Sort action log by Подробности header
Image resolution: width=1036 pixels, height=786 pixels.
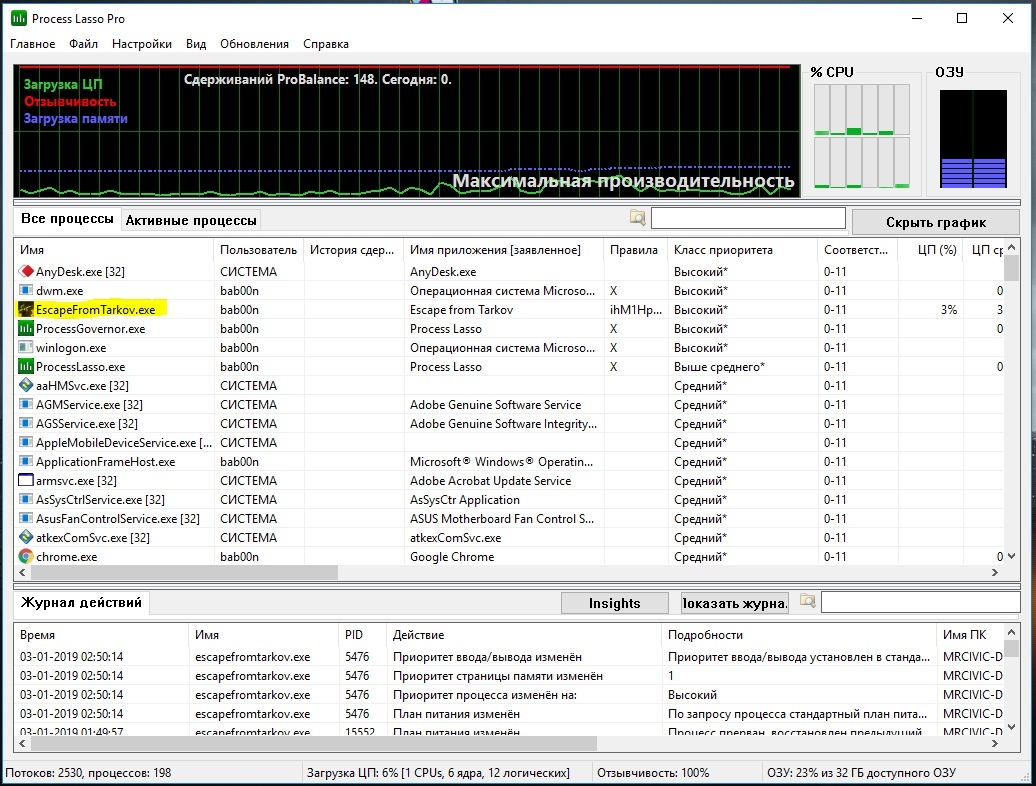799,635
